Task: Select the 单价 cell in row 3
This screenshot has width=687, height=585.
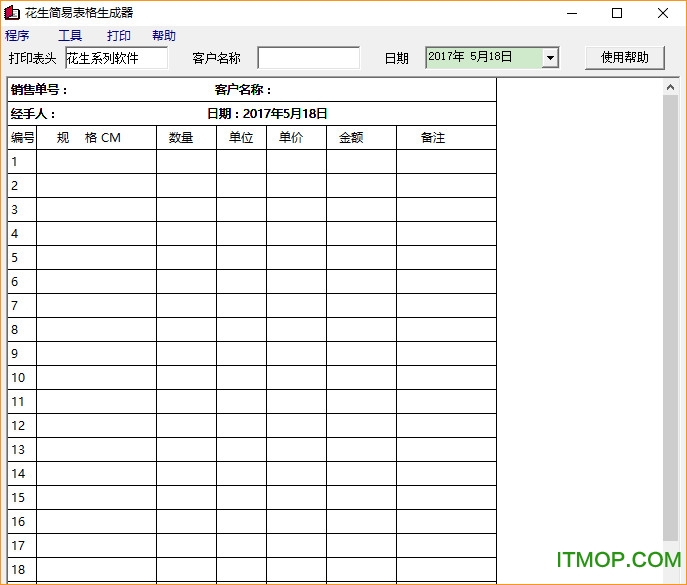Action: tap(296, 210)
